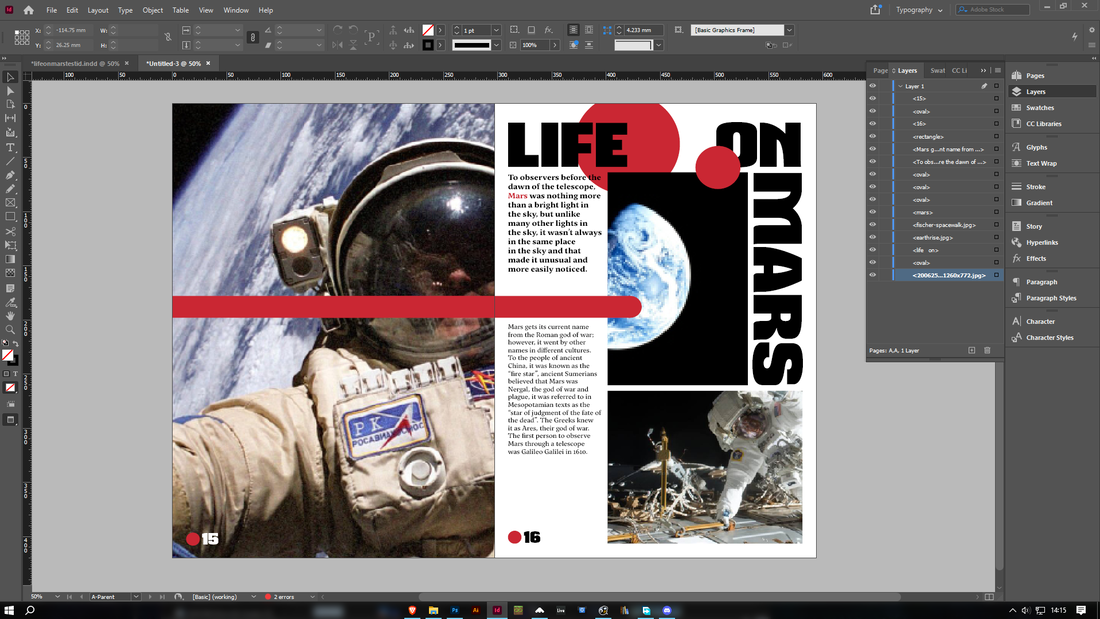This screenshot has width=1100, height=619.
Task: Open the CC Libraries panel
Action: point(1043,124)
